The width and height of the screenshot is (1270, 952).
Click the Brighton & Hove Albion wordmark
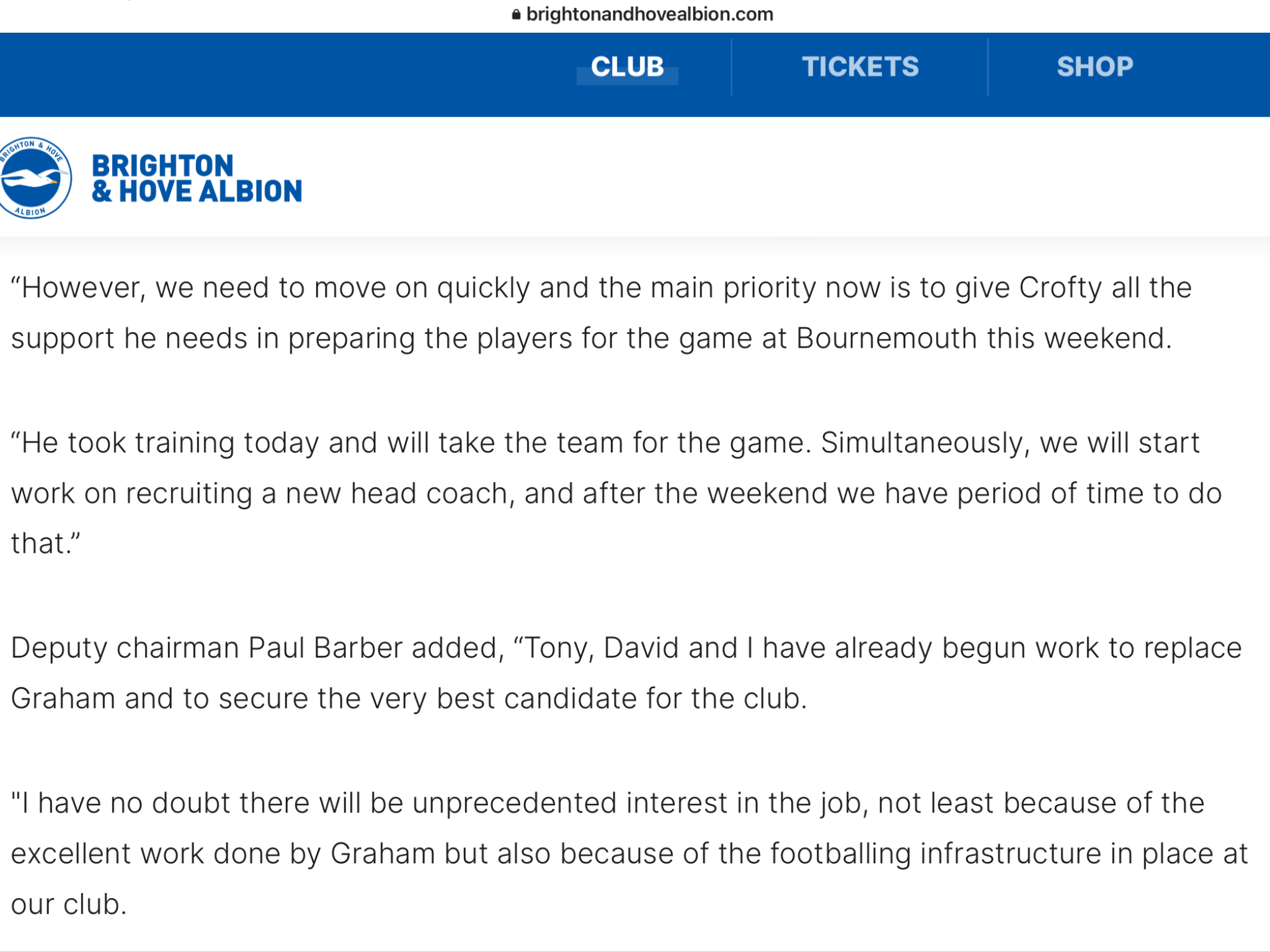197,178
